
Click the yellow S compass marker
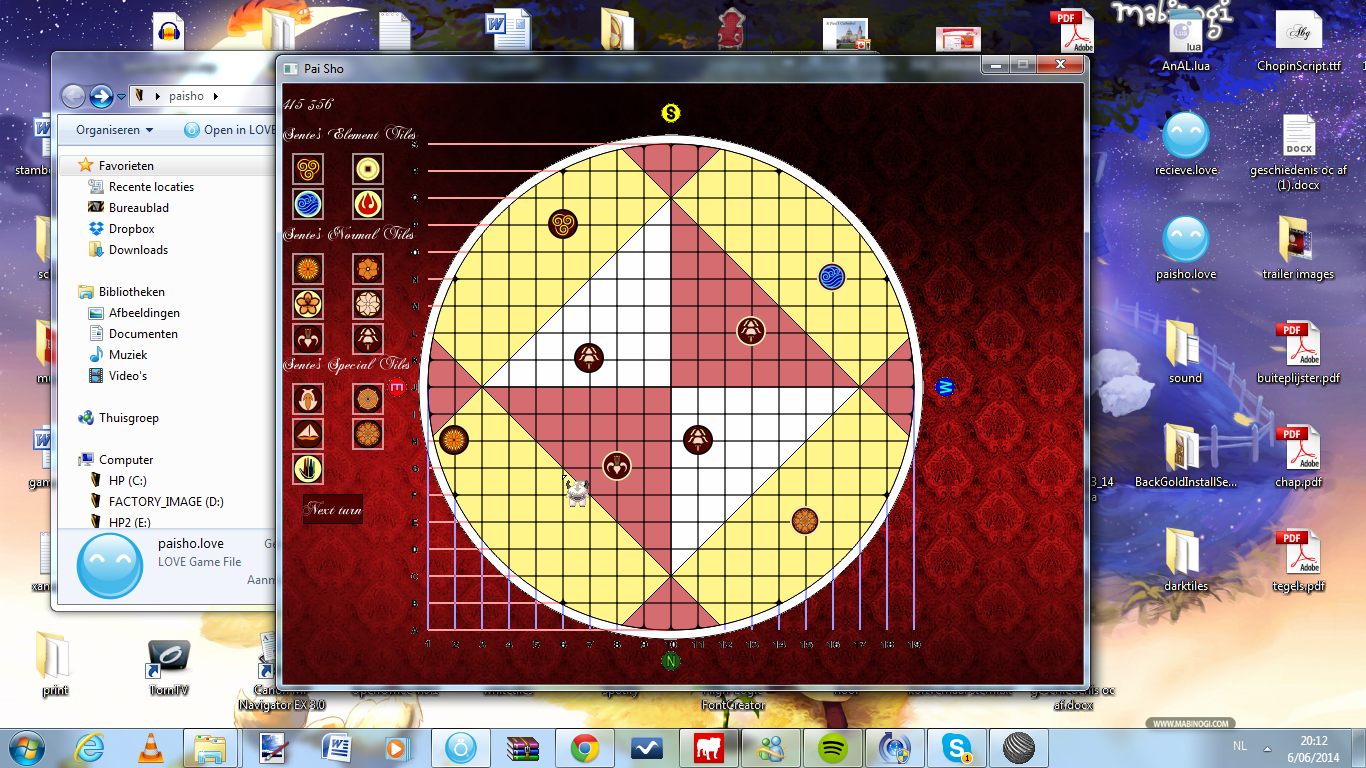pyautogui.click(x=671, y=113)
